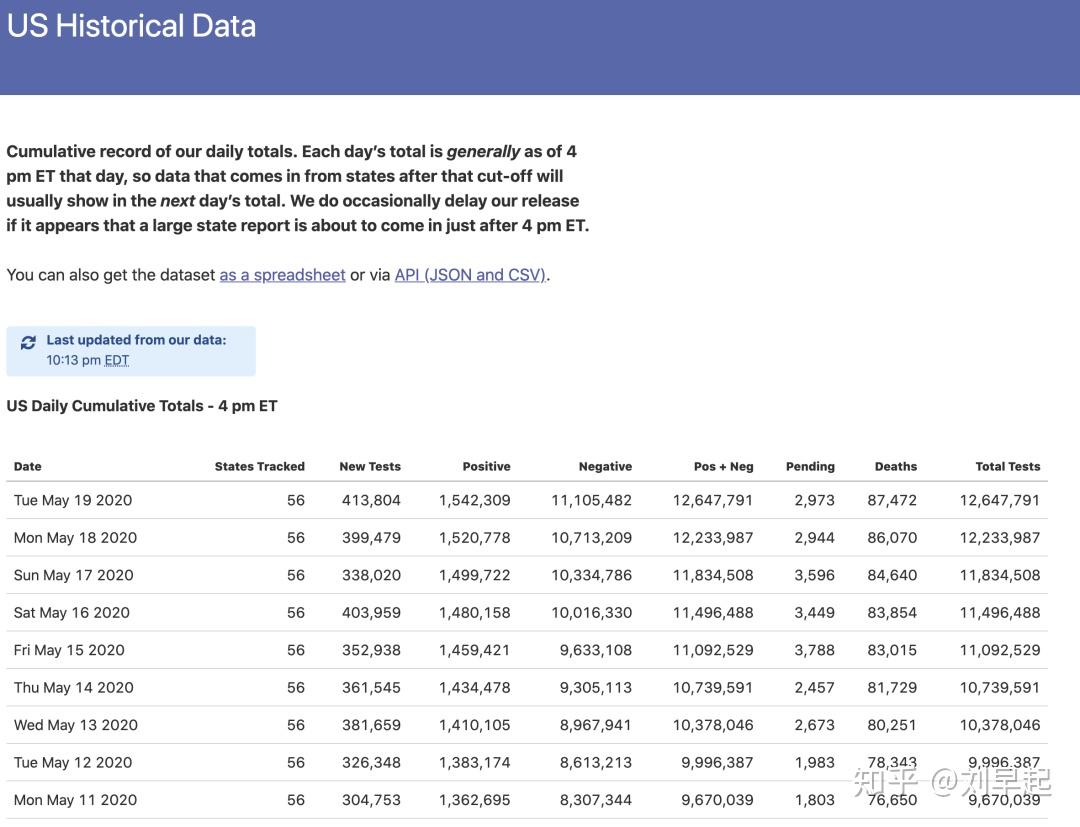This screenshot has height=827, width=1080.
Task: Click the Total Tests column header
Action: tap(1007, 466)
